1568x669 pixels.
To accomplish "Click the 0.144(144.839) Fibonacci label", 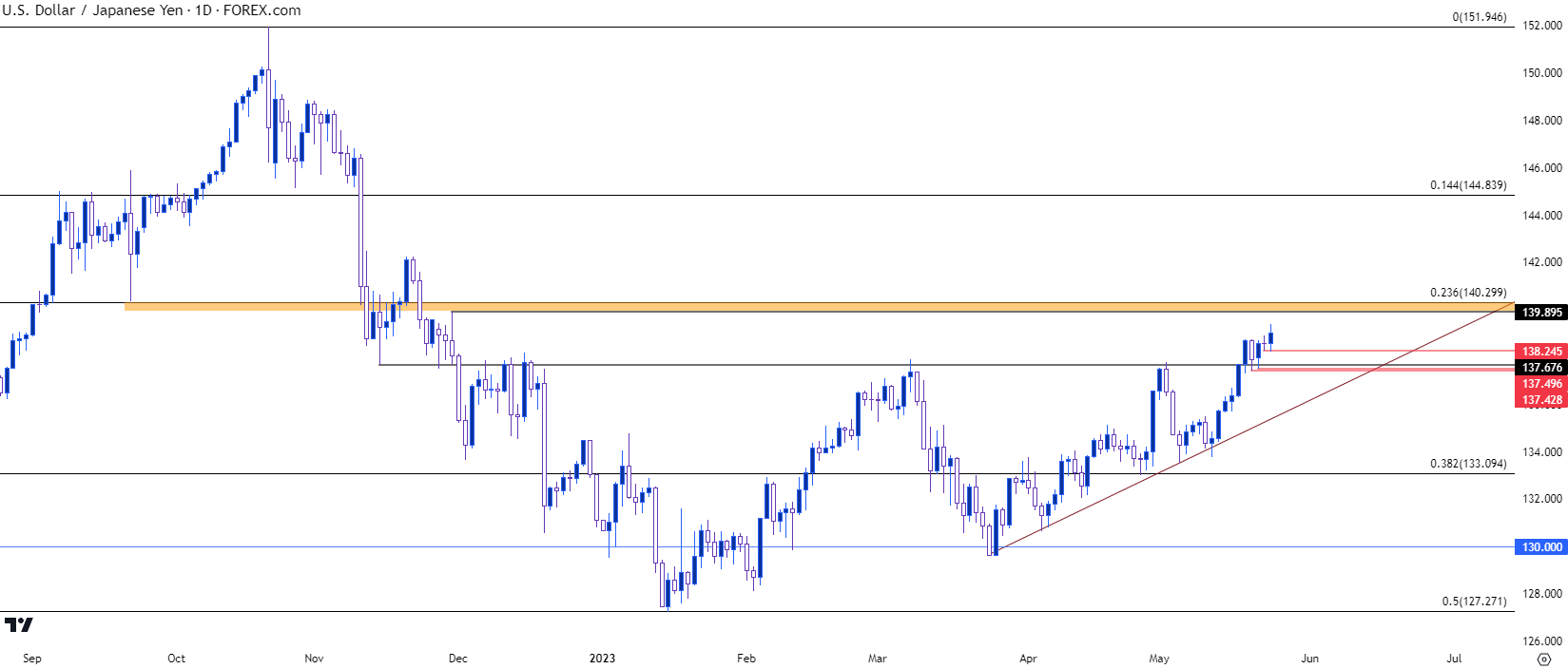I will click(1468, 185).
